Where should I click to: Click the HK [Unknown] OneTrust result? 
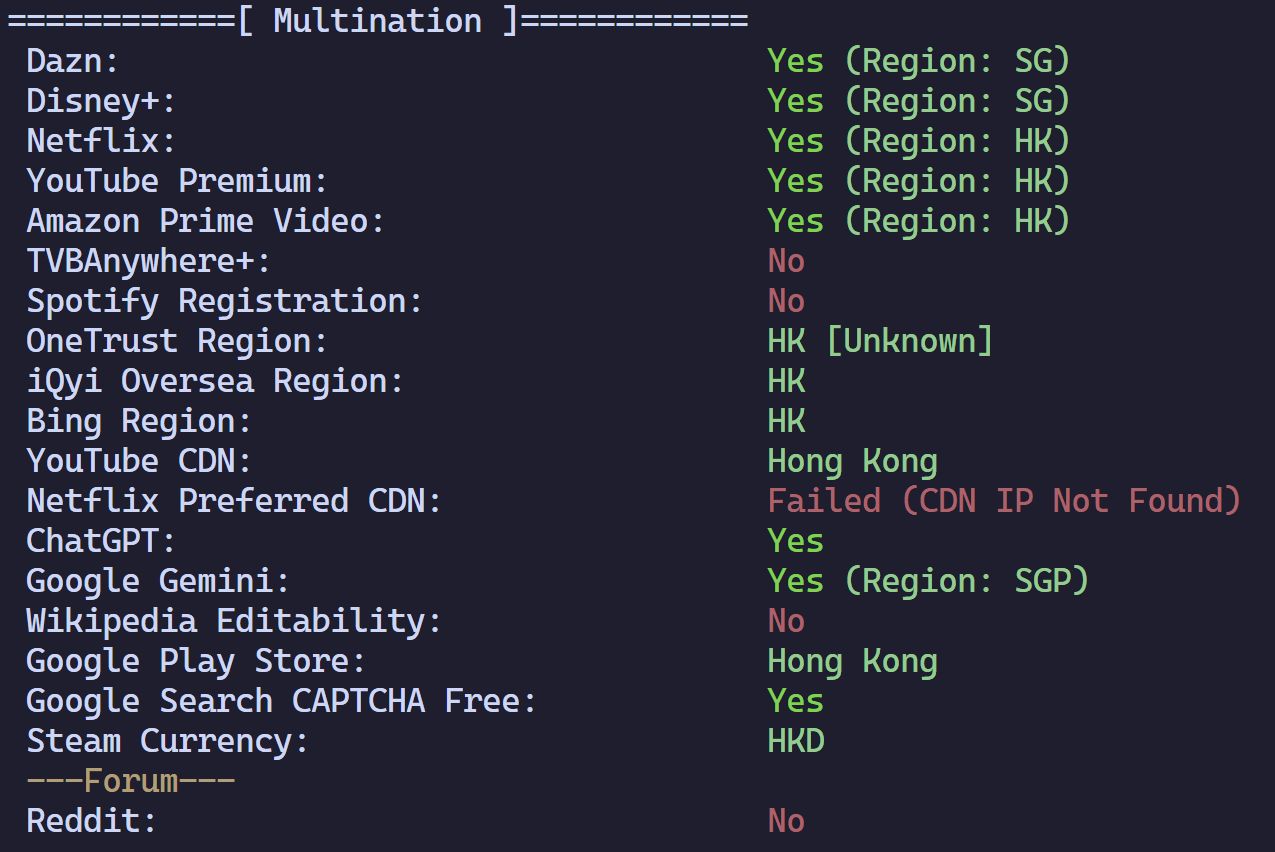[880, 341]
